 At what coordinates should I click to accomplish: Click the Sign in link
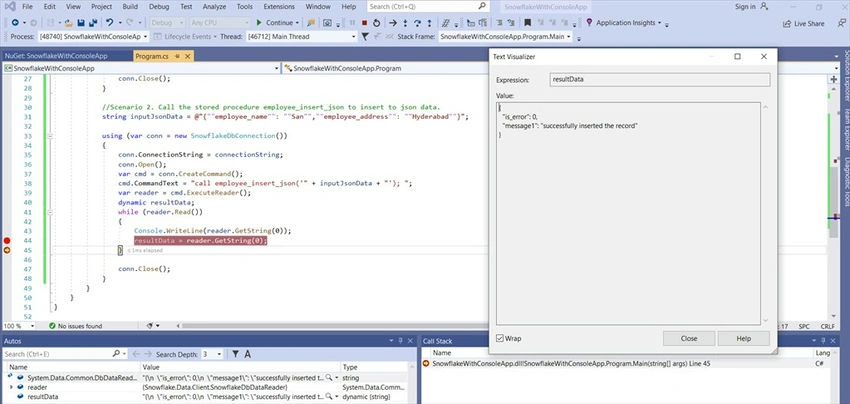(x=745, y=7)
